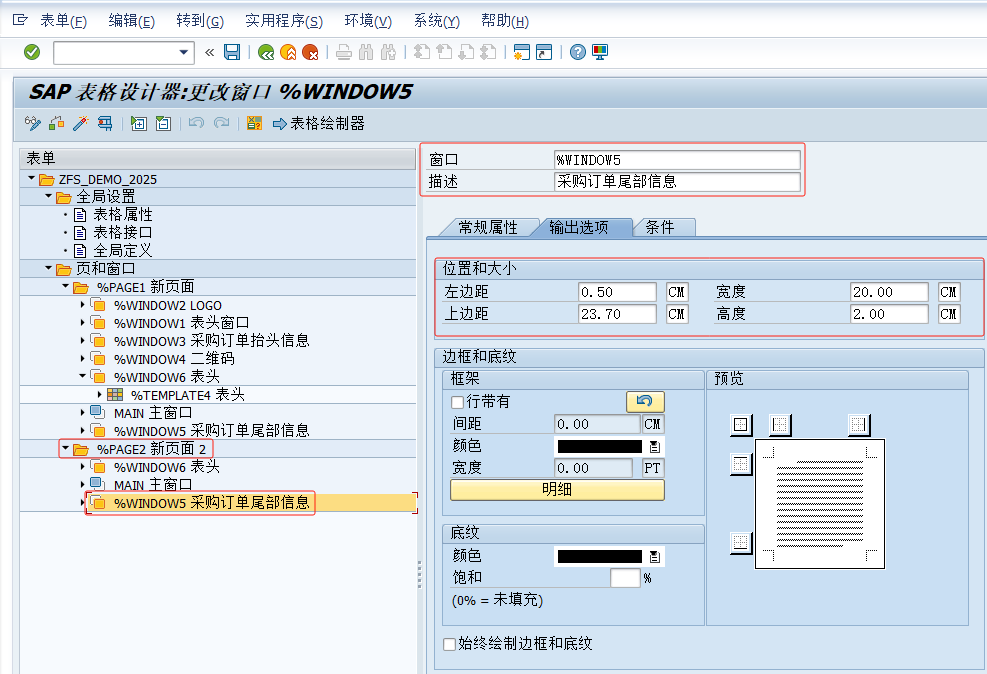987x674 pixels.
Task: Click the 饱和 percentage field
Action: [625, 578]
